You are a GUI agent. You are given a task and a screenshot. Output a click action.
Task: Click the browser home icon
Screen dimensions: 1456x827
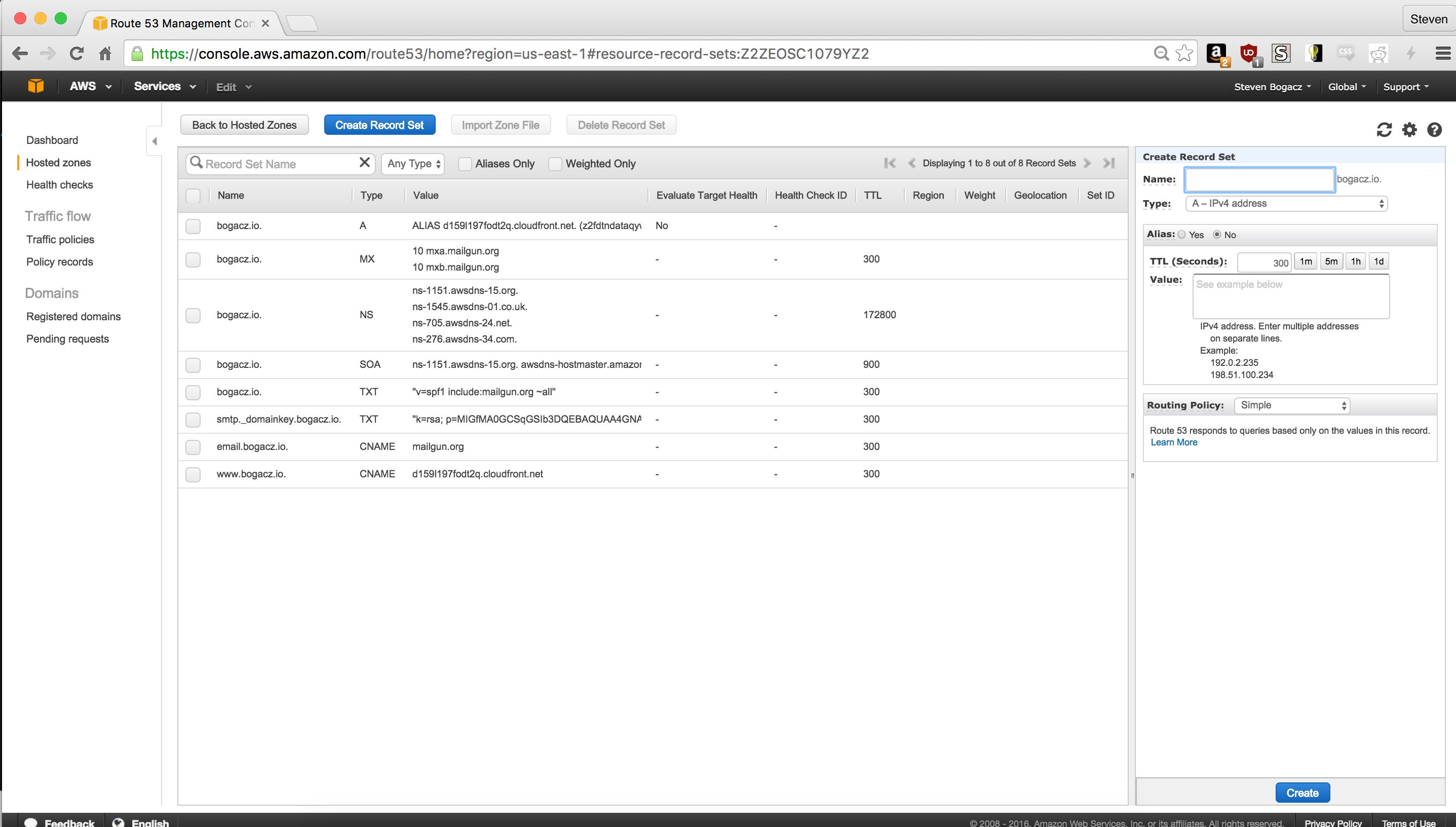(105, 53)
